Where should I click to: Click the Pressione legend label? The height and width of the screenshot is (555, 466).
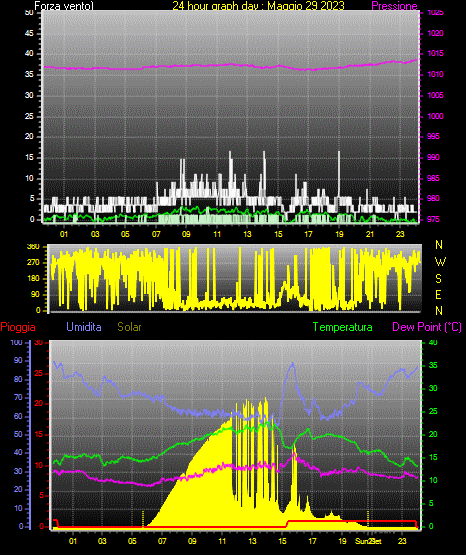click(x=394, y=6)
